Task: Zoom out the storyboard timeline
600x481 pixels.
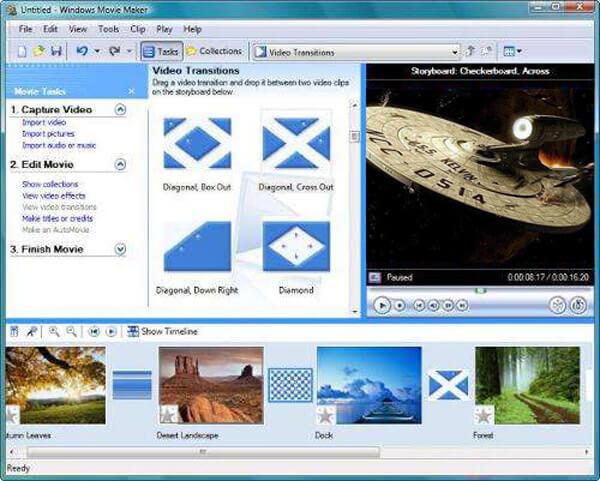Action: (71, 331)
